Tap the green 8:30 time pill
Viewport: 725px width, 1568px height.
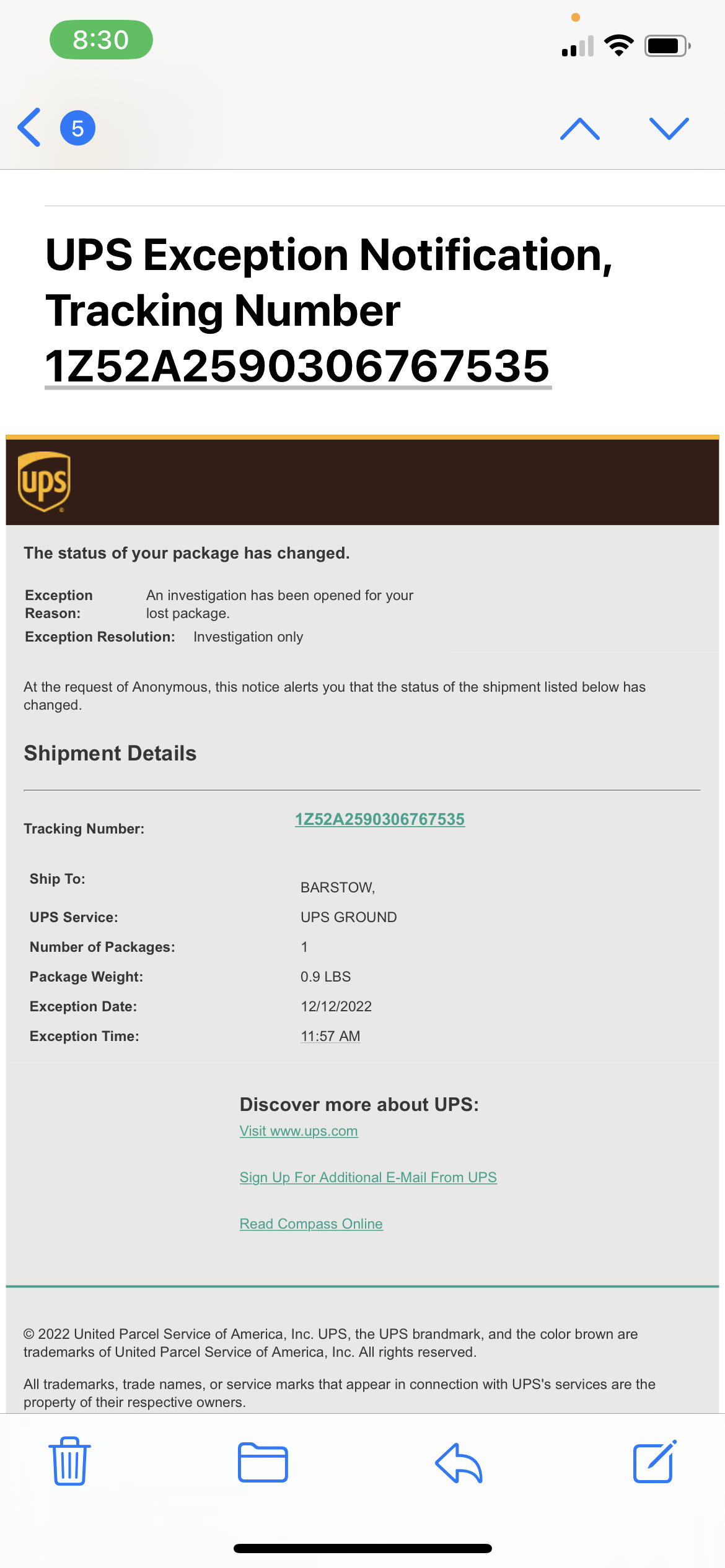(x=101, y=40)
